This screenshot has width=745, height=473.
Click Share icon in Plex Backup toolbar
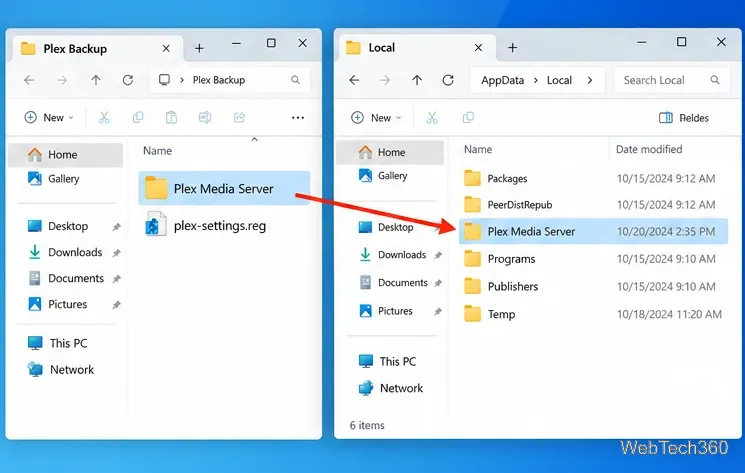pyautogui.click(x=239, y=117)
